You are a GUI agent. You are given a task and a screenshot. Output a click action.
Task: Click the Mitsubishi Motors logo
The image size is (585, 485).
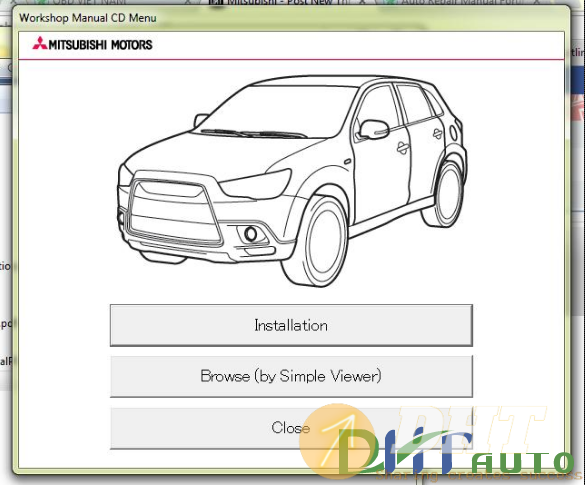[x=93, y=44]
